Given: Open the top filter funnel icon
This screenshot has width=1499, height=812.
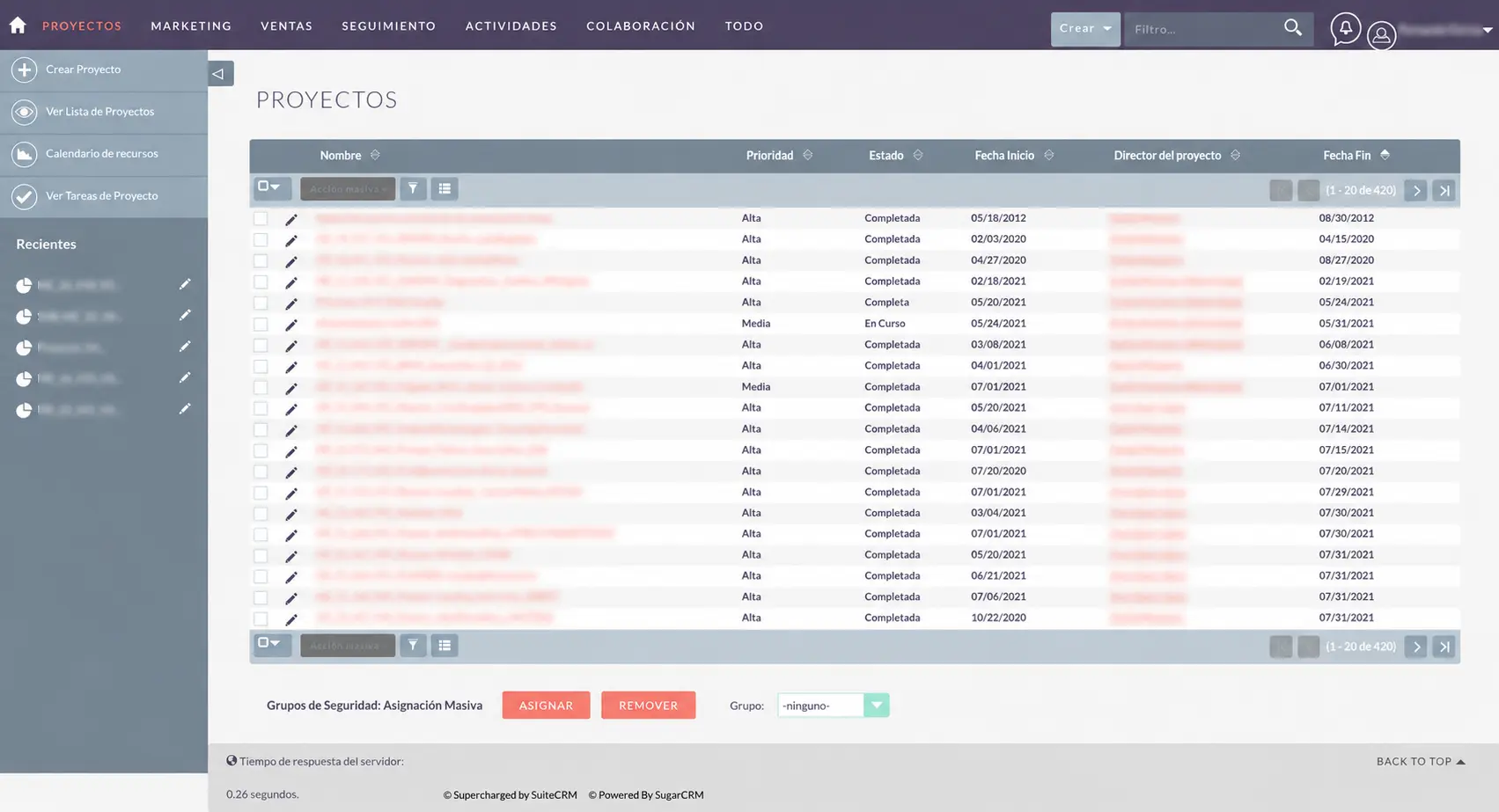Looking at the screenshot, I should [x=413, y=188].
